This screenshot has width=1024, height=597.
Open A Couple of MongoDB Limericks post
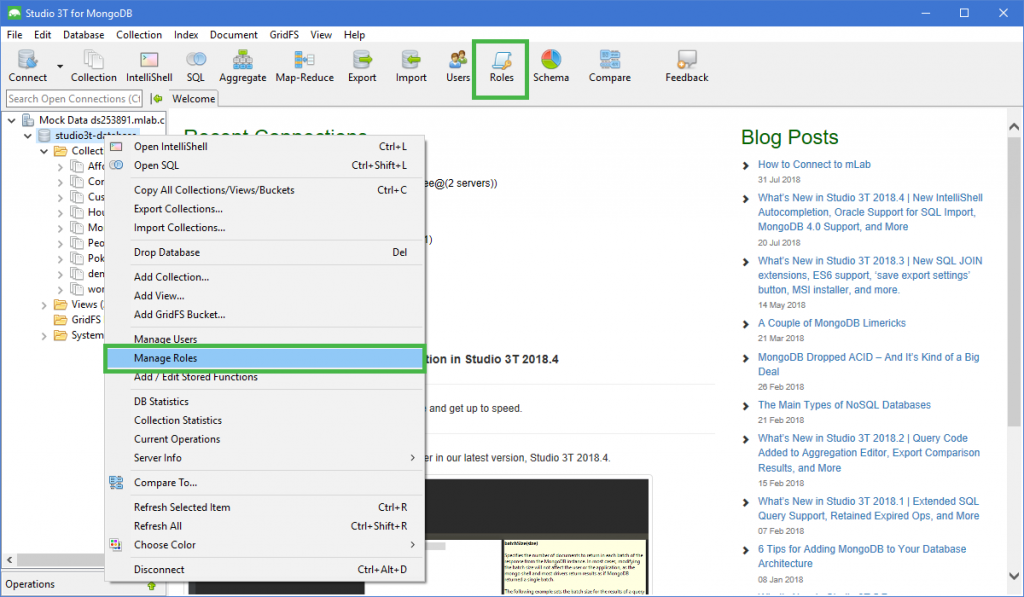coord(831,323)
